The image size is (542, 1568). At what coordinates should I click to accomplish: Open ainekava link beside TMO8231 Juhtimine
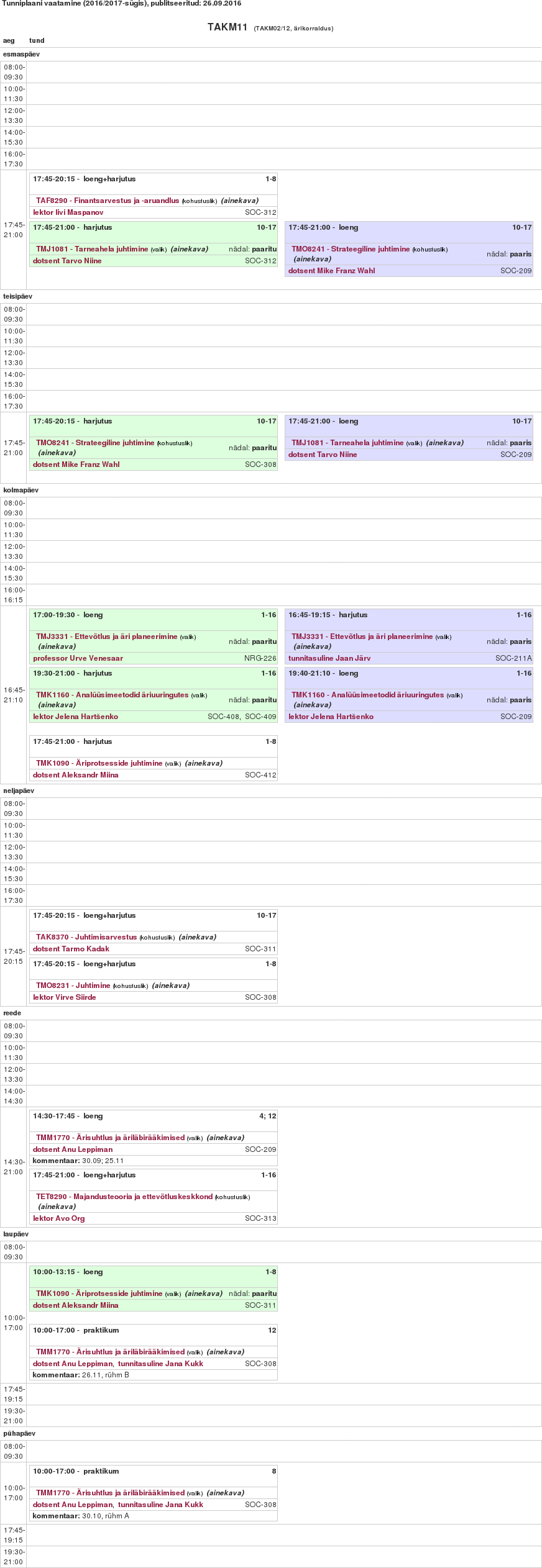coord(170,986)
